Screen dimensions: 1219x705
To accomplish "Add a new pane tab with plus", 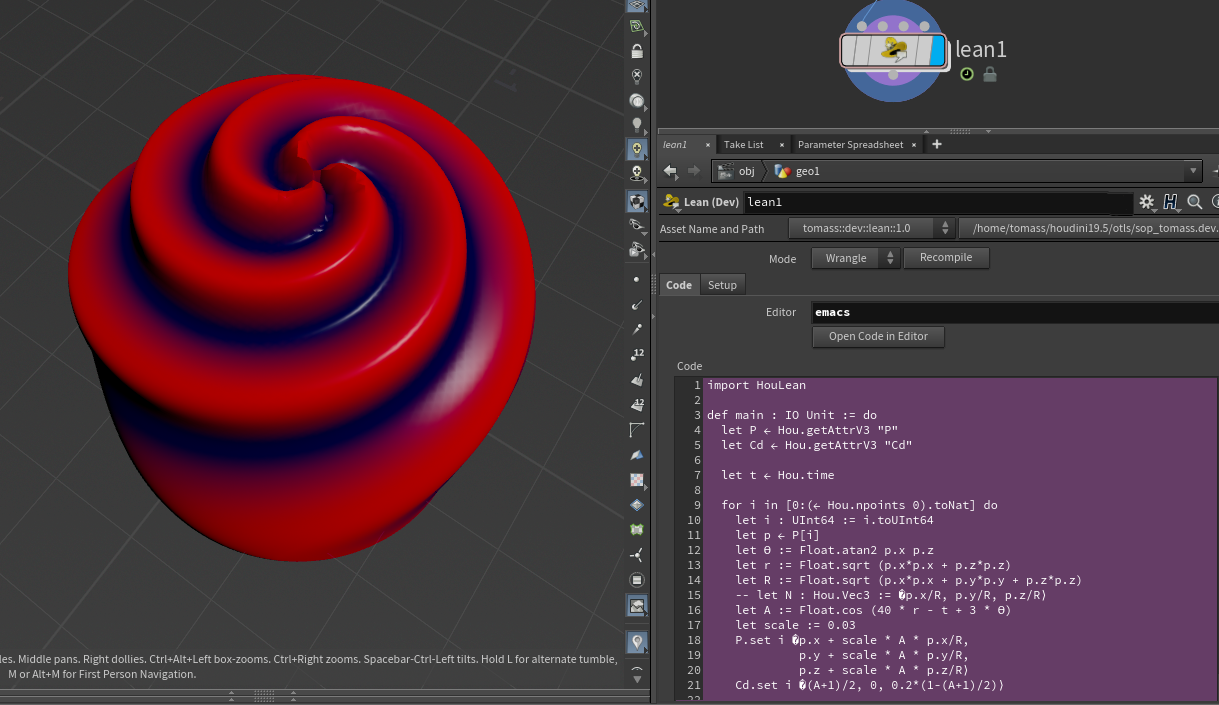I will pyautogui.click(x=937, y=145).
